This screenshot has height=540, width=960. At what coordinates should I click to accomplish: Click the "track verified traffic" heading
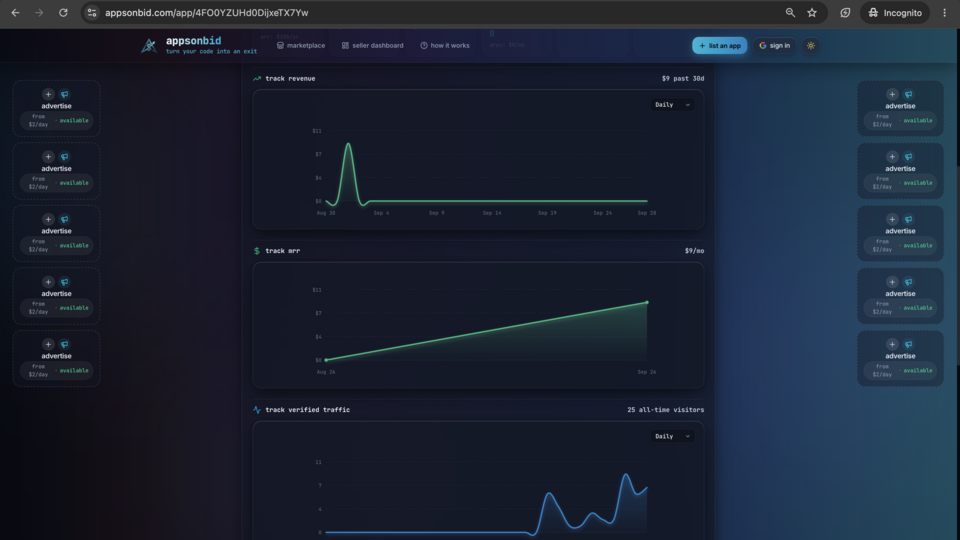(307, 410)
